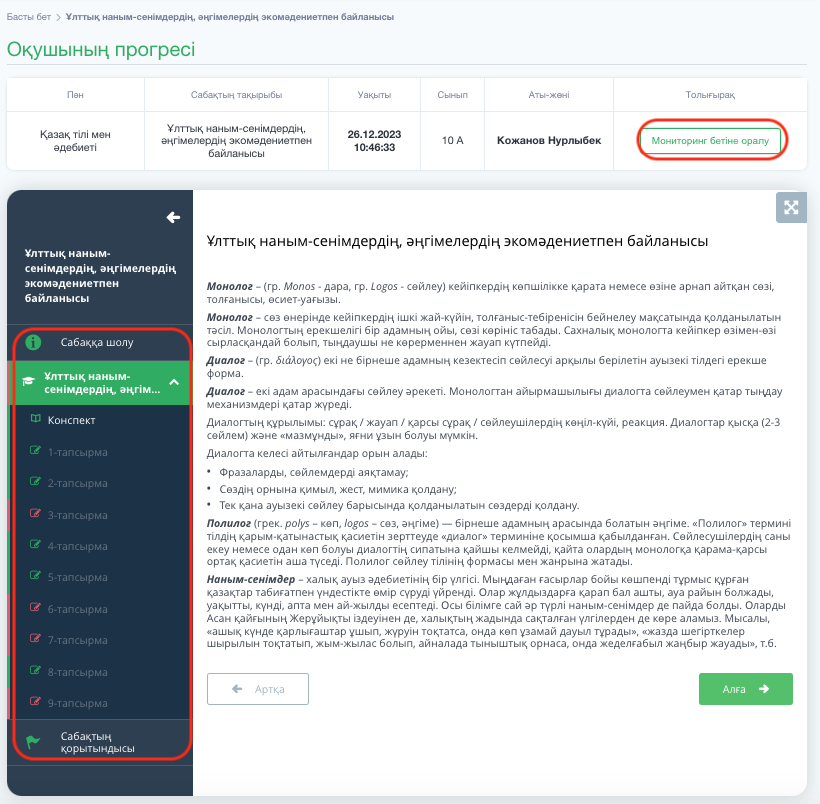Click the edit icon of 8-тапсырма

pyautogui.click(x=35, y=670)
